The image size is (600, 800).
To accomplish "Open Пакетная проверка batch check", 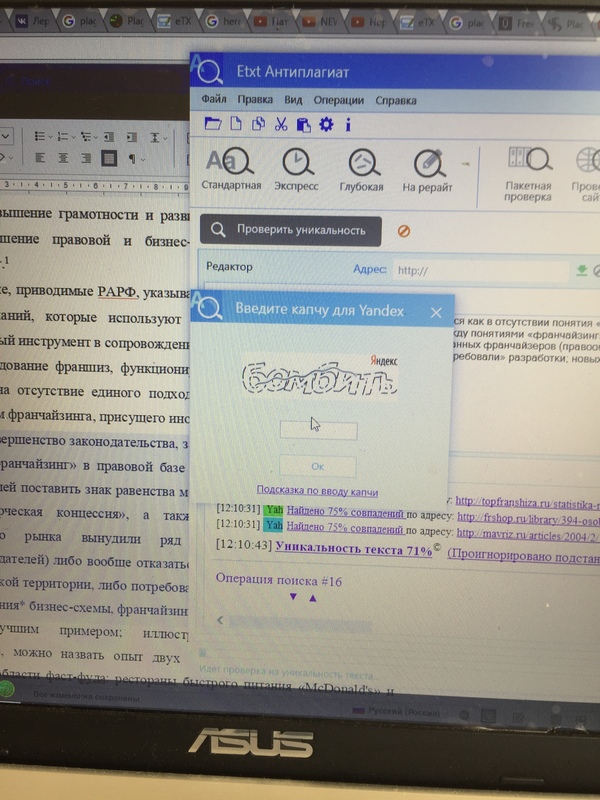I will tap(528, 163).
